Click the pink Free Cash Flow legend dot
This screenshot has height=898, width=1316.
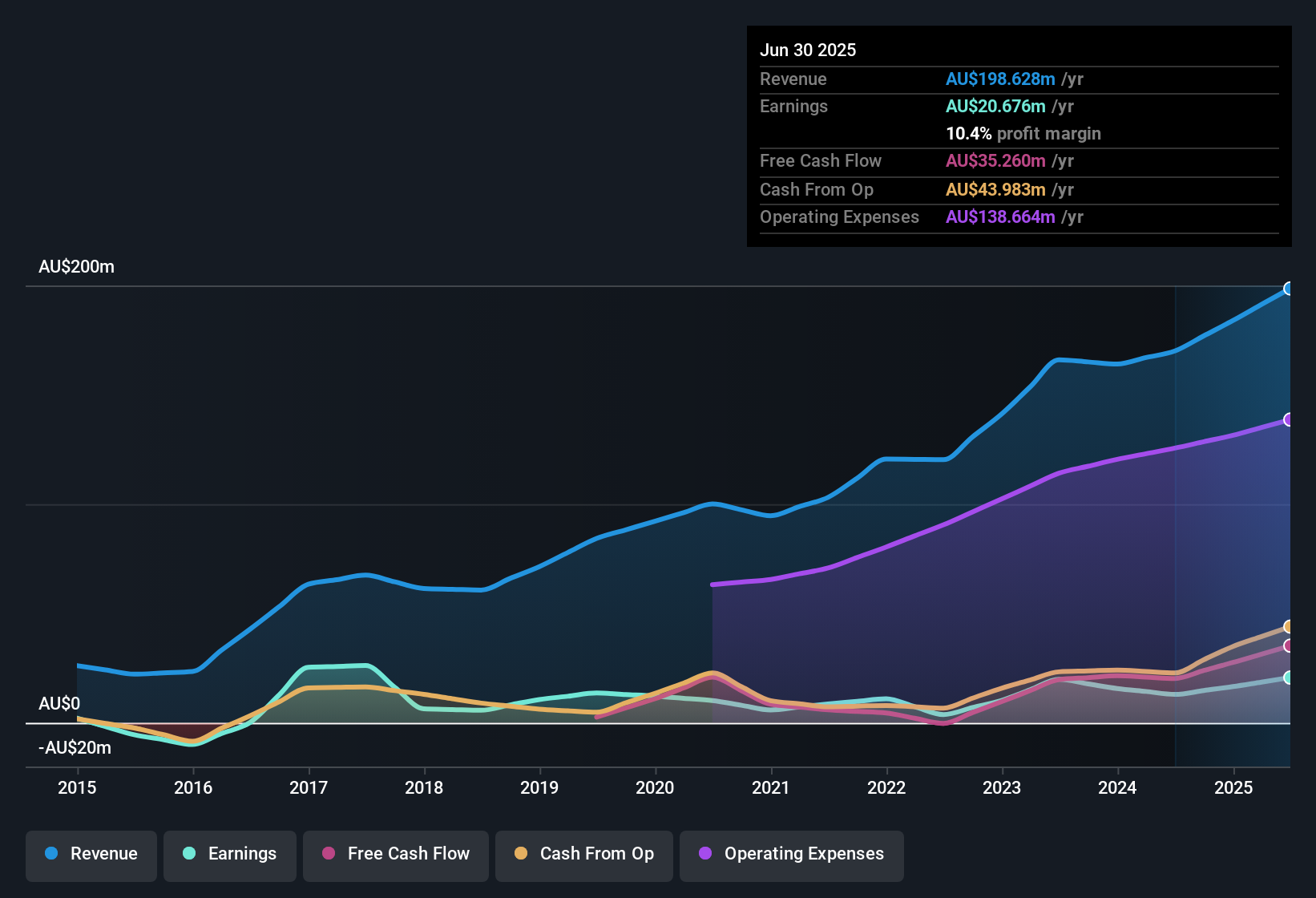pos(329,854)
